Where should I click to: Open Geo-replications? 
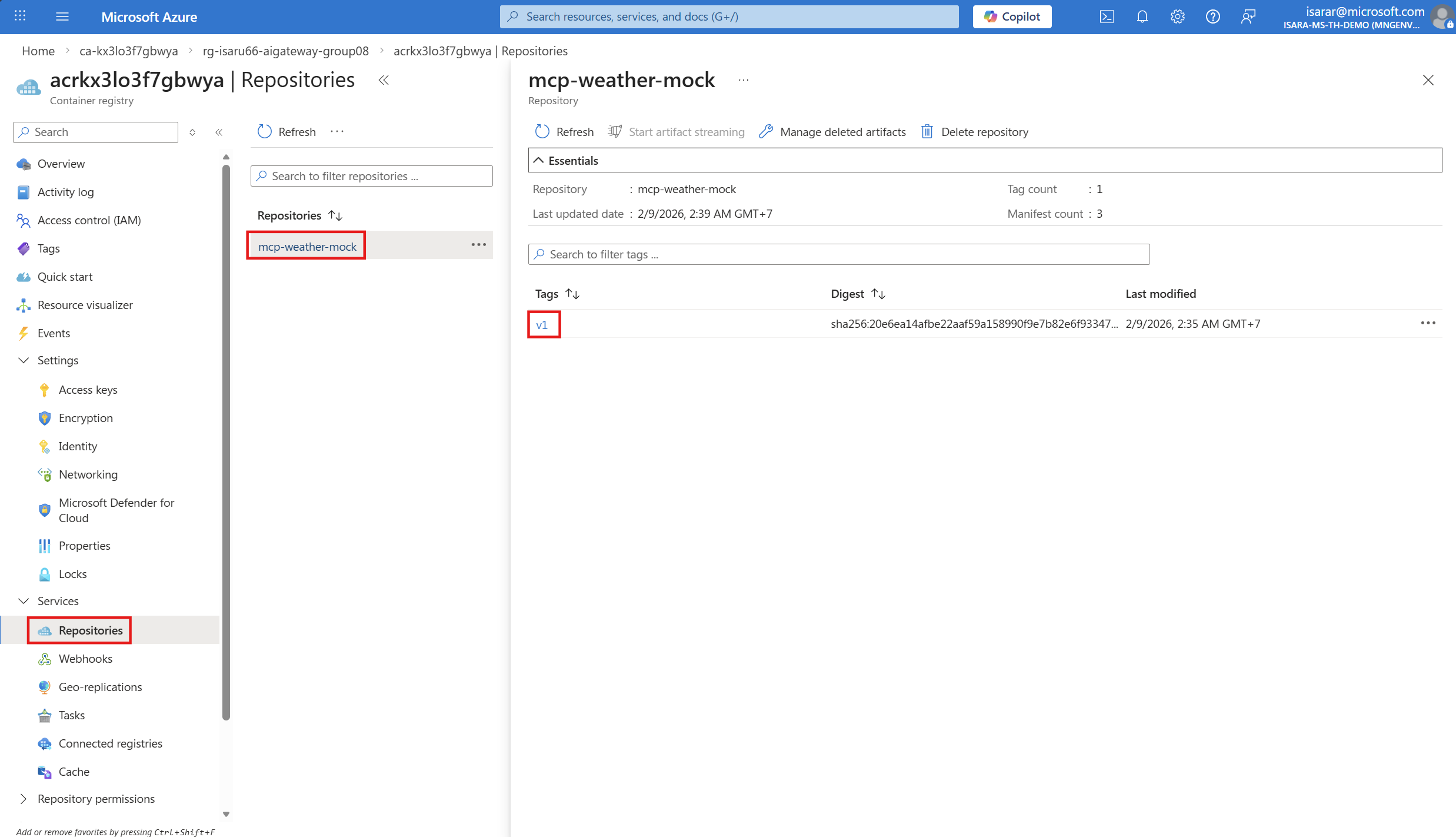[100, 687]
